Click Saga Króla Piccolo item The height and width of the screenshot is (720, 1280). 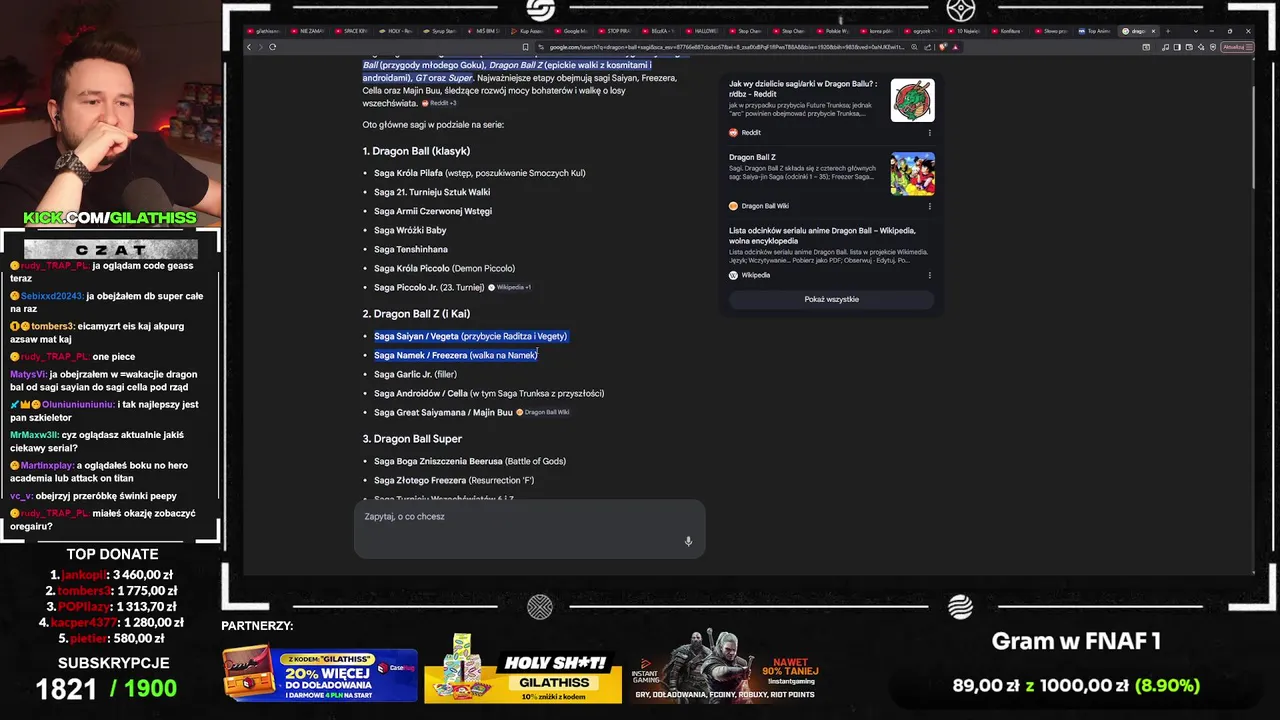click(x=444, y=268)
